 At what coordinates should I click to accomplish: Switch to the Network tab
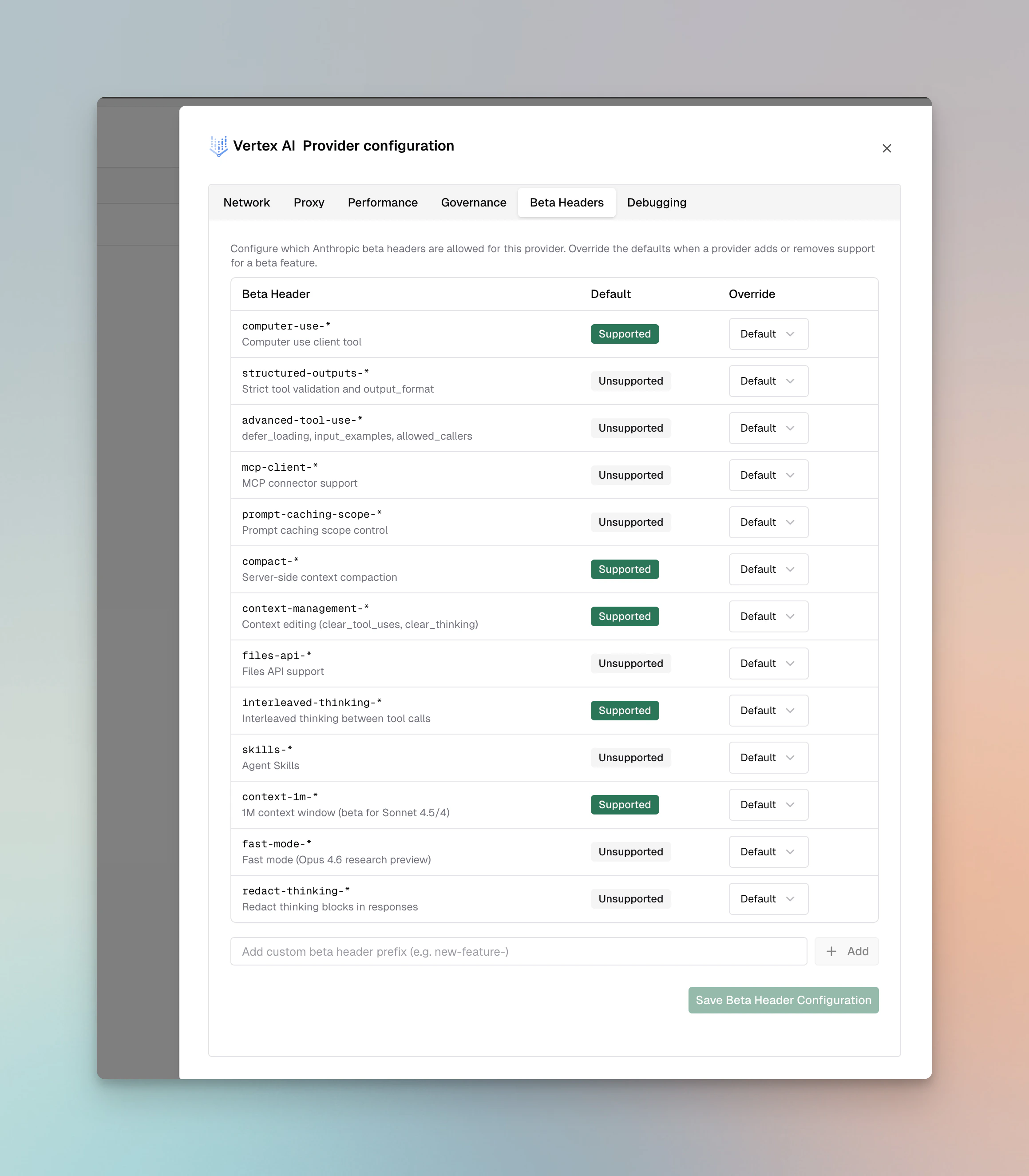point(246,202)
